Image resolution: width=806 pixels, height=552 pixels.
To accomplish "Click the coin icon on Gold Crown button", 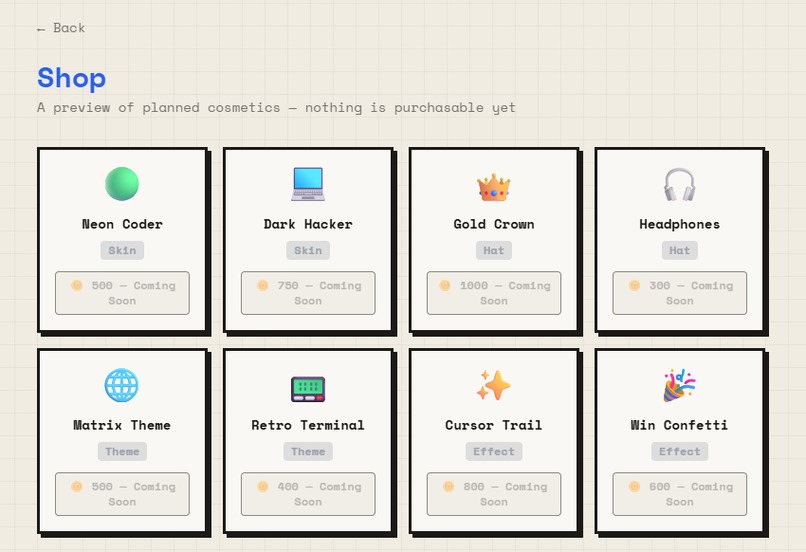I will 445,285.
